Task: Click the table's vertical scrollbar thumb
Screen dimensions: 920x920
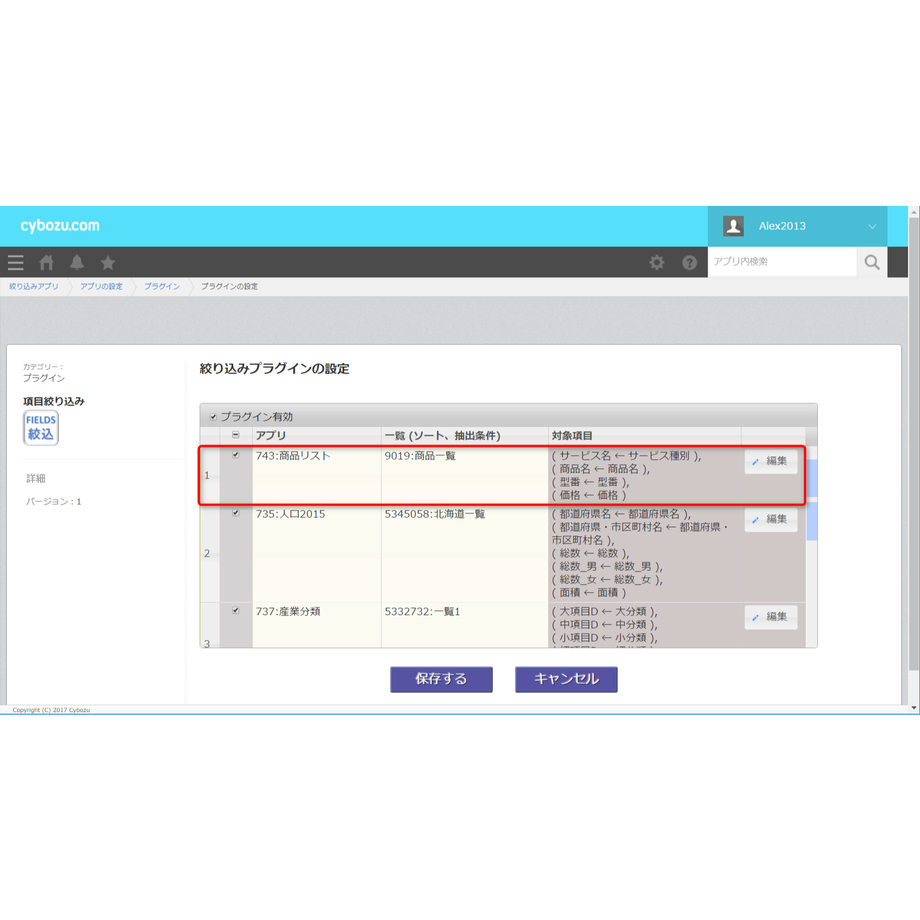Action: point(811,499)
